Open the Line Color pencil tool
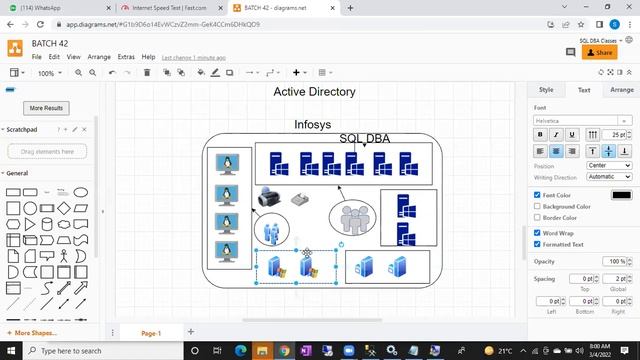 pyautogui.click(x=215, y=73)
